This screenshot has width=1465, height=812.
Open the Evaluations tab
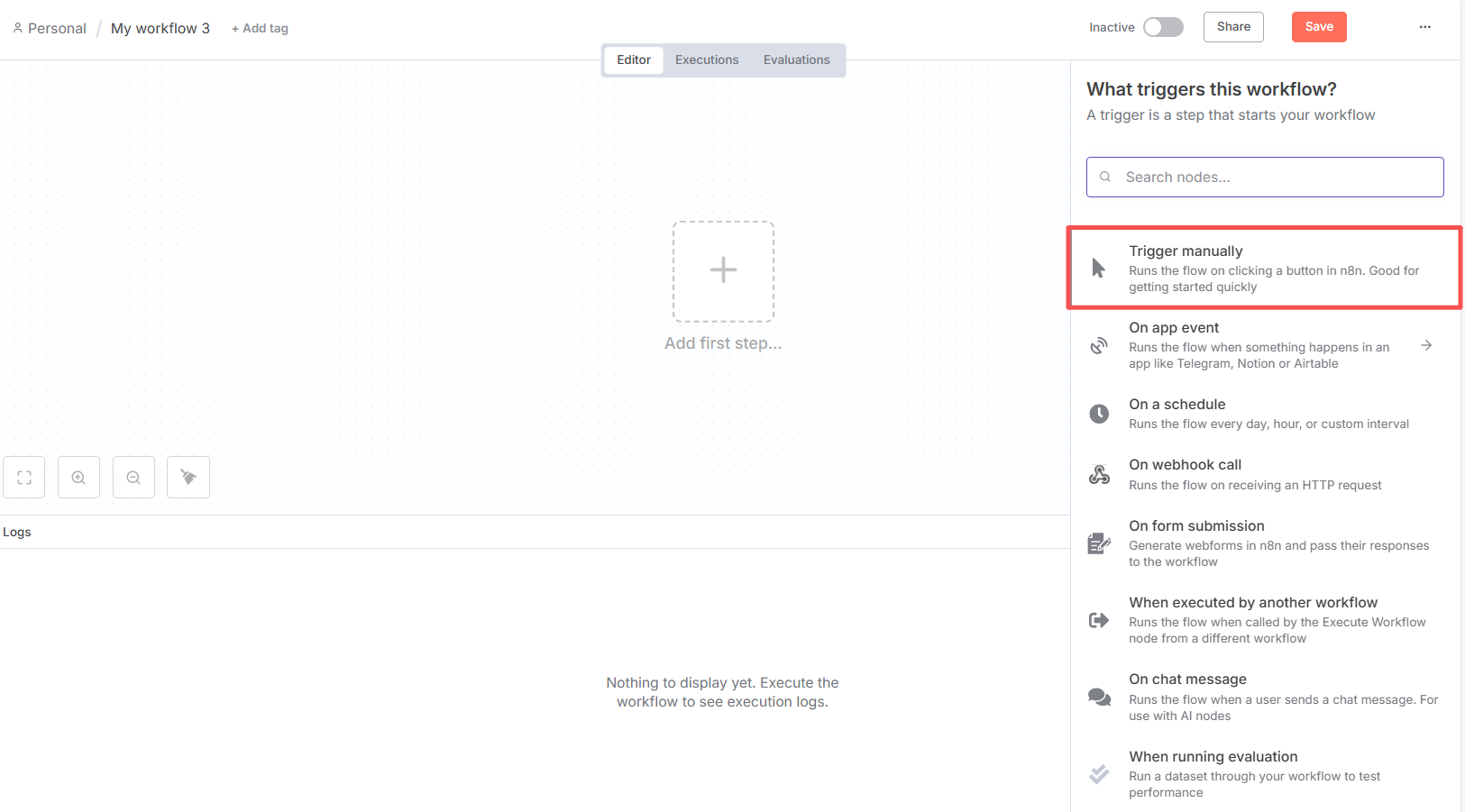[x=797, y=59]
